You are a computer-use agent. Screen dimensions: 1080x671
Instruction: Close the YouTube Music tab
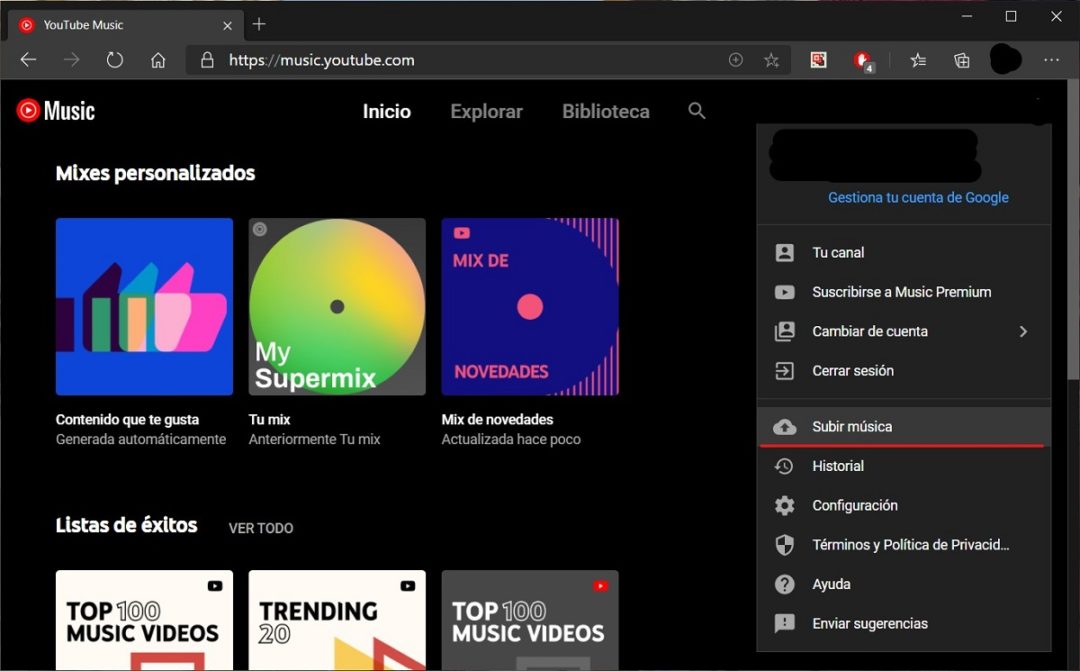click(227, 25)
